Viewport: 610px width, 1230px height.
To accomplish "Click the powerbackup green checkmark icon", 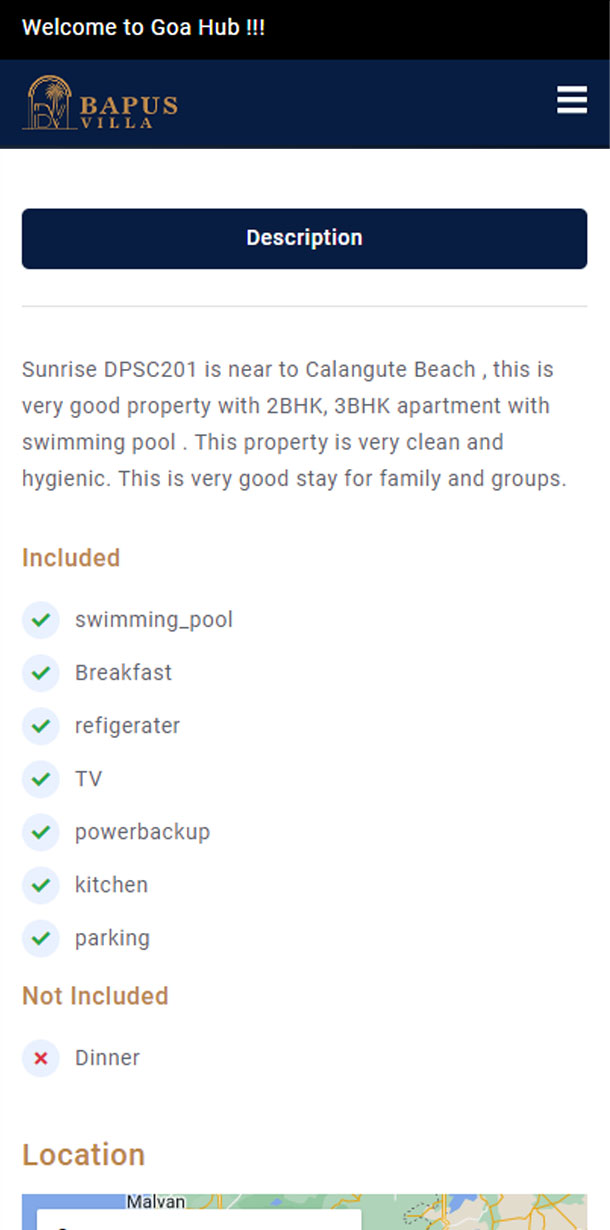I will coord(41,832).
